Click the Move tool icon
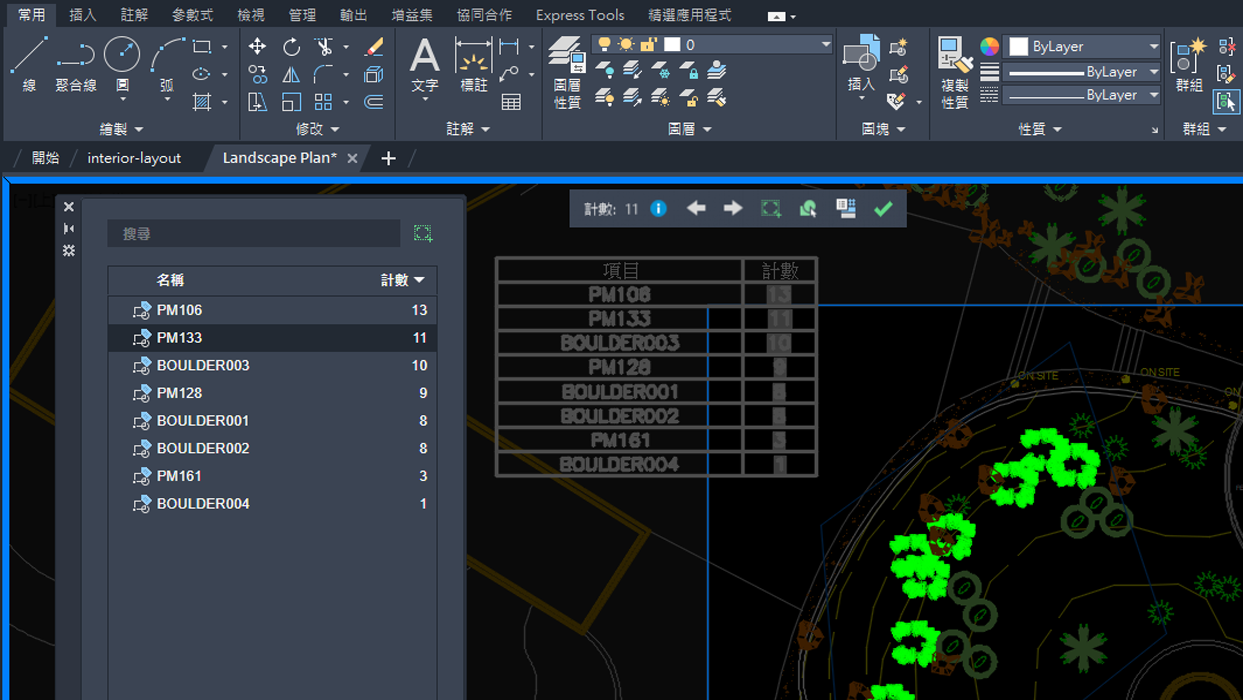This screenshot has width=1243, height=700. pyautogui.click(x=257, y=47)
